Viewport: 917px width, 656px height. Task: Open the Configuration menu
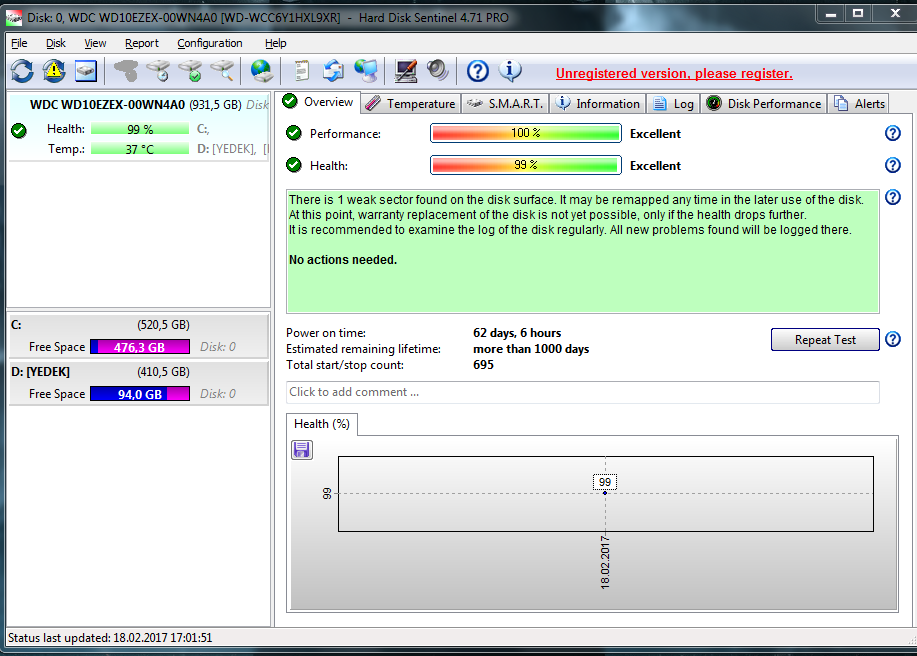[x=209, y=43]
